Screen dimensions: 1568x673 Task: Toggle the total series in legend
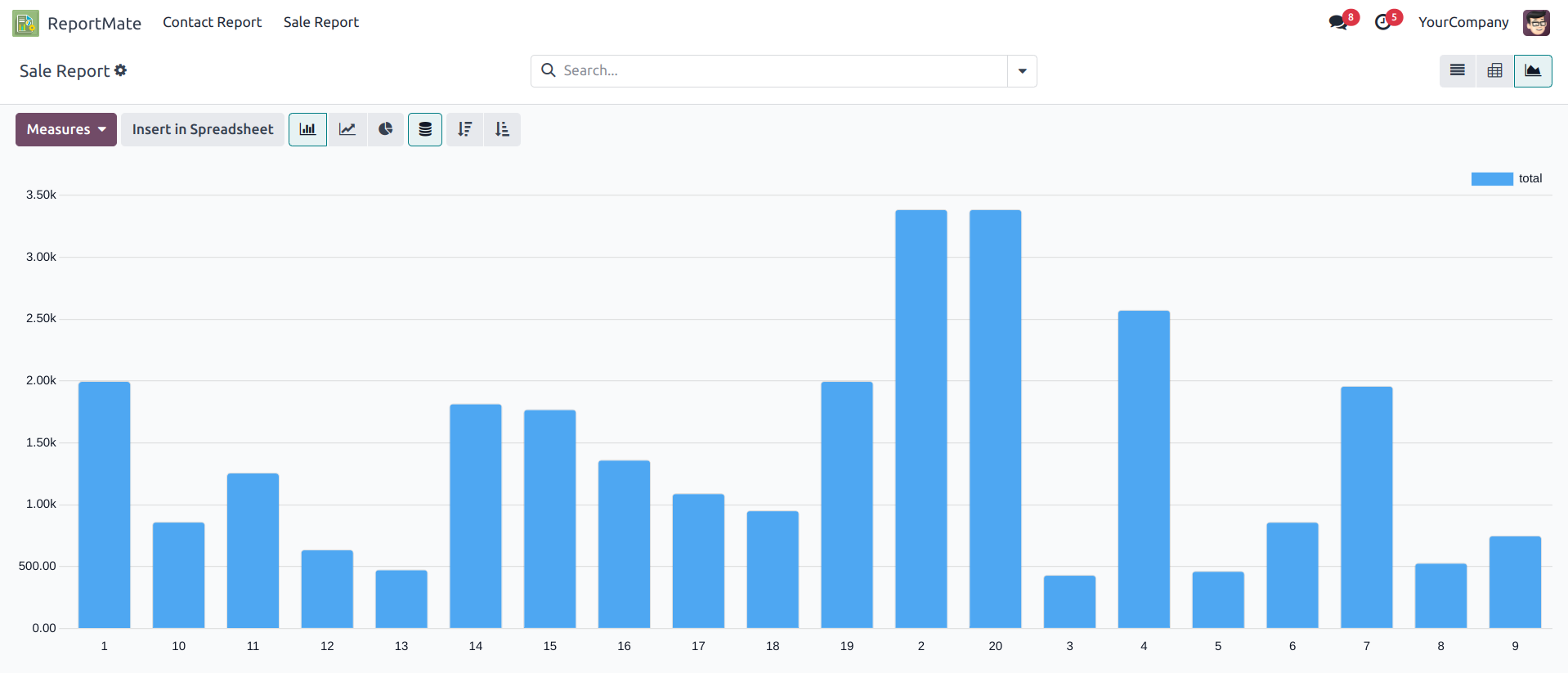coord(1507,178)
